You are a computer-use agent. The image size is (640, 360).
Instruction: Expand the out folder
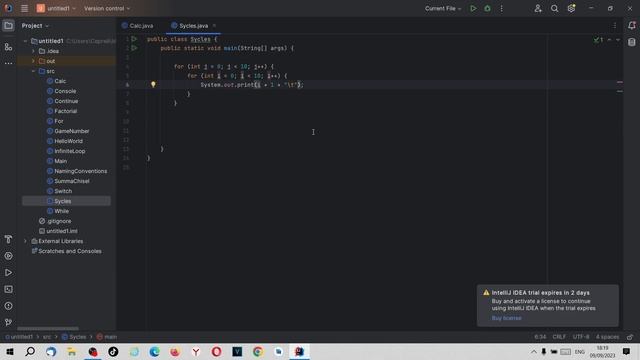pyautogui.click(x=33, y=61)
